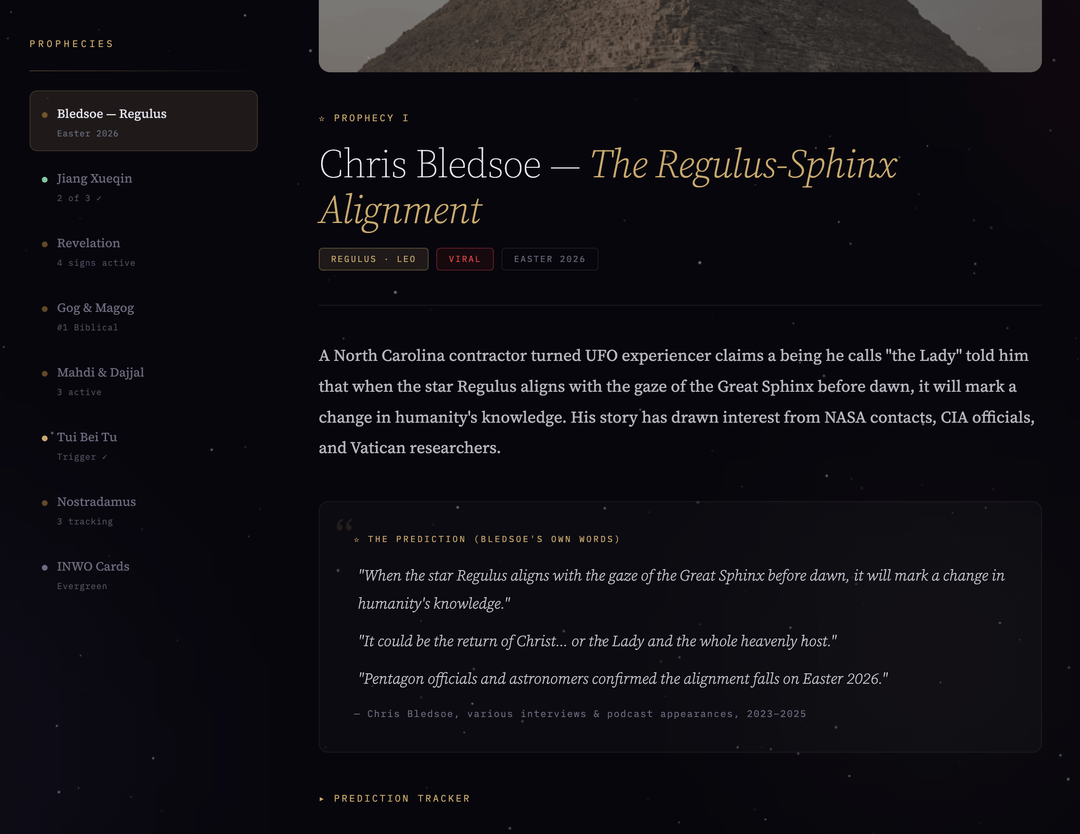Screen dimensions: 1080x834
Task: Go to the Revelation prophecy
Action: click(x=88, y=244)
